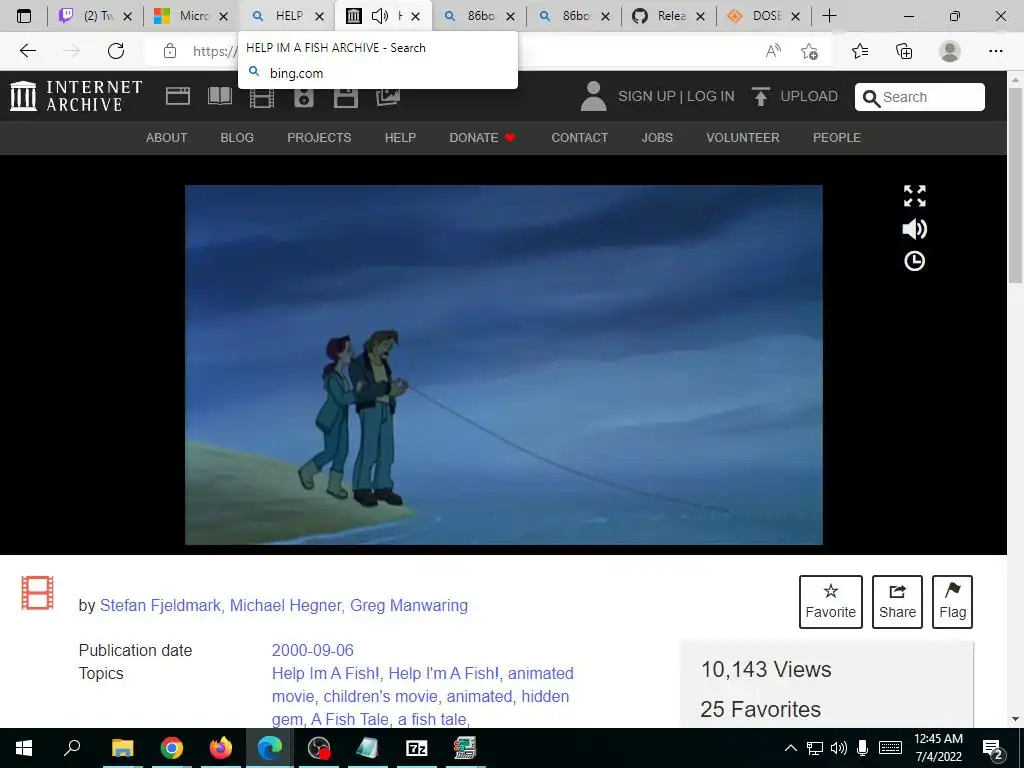Open Edge Collections icon
Screen dimensions: 1024x768
(x=904, y=51)
